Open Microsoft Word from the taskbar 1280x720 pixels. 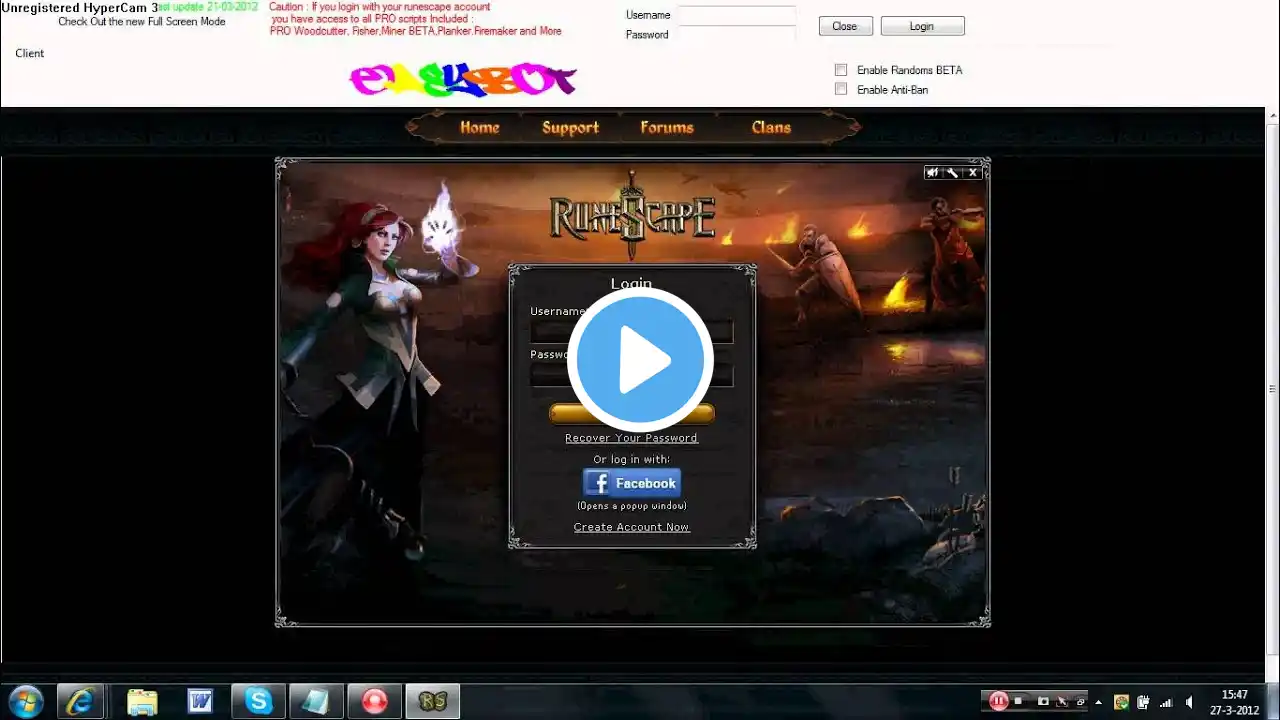(200, 701)
